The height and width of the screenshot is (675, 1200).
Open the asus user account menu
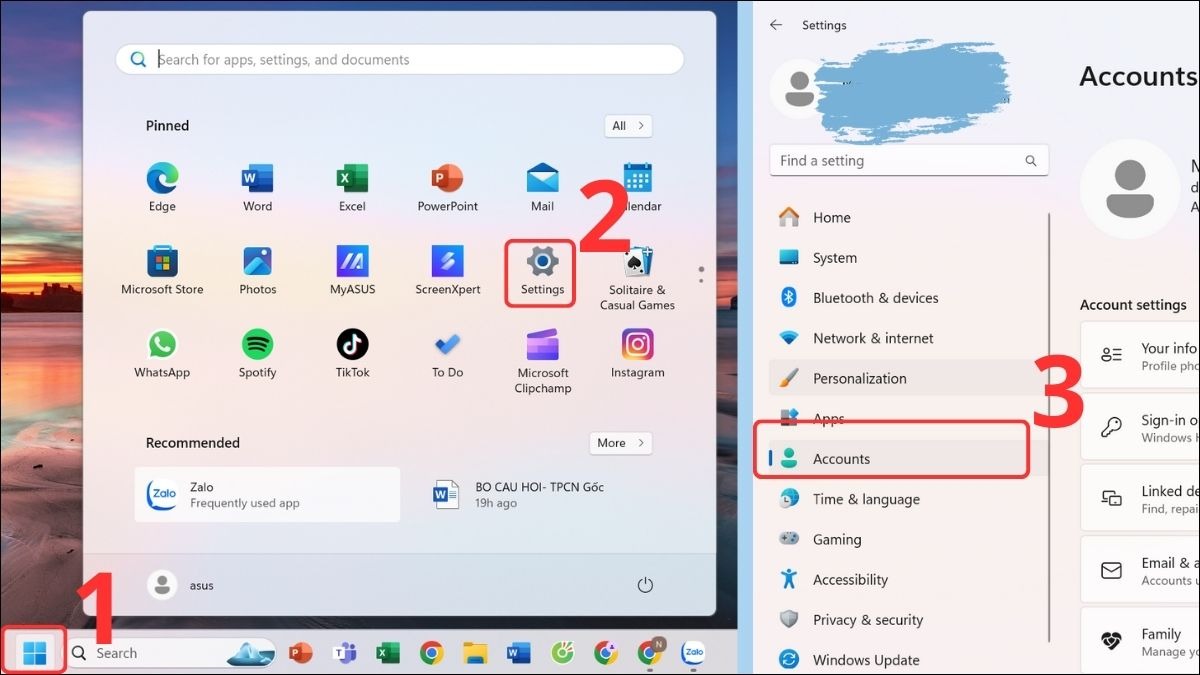coord(181,585)
